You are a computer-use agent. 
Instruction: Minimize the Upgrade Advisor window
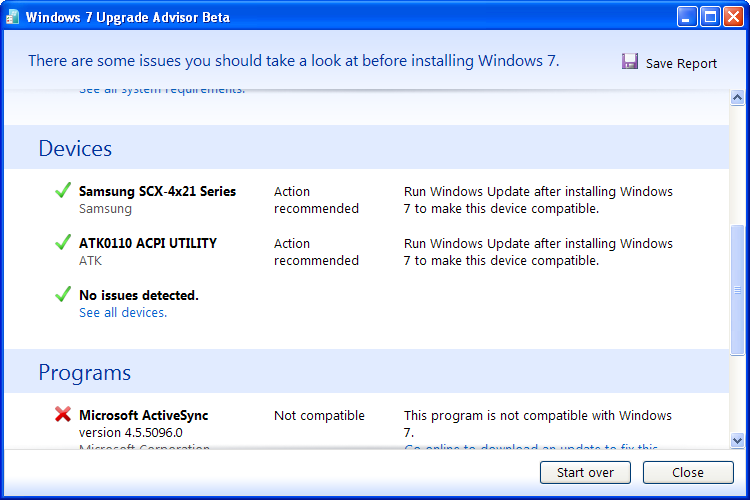(x=687, y=17)
